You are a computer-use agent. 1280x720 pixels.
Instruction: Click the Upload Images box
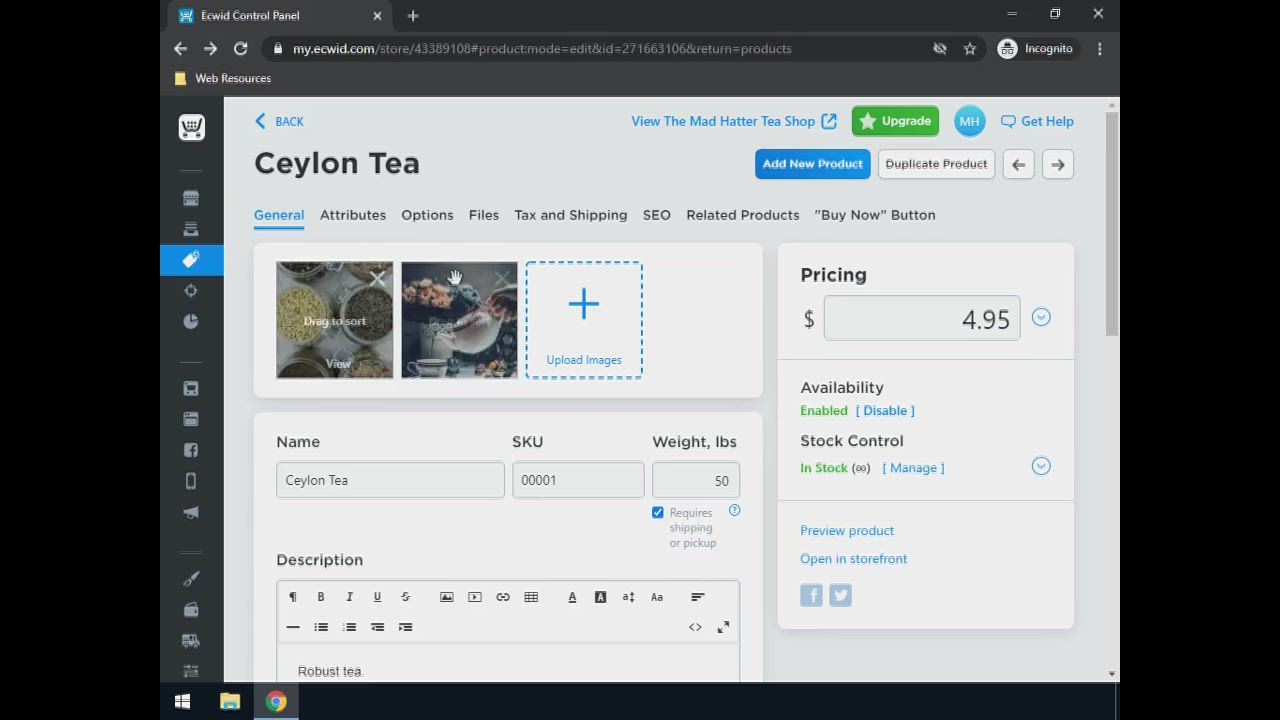point(584,320)
